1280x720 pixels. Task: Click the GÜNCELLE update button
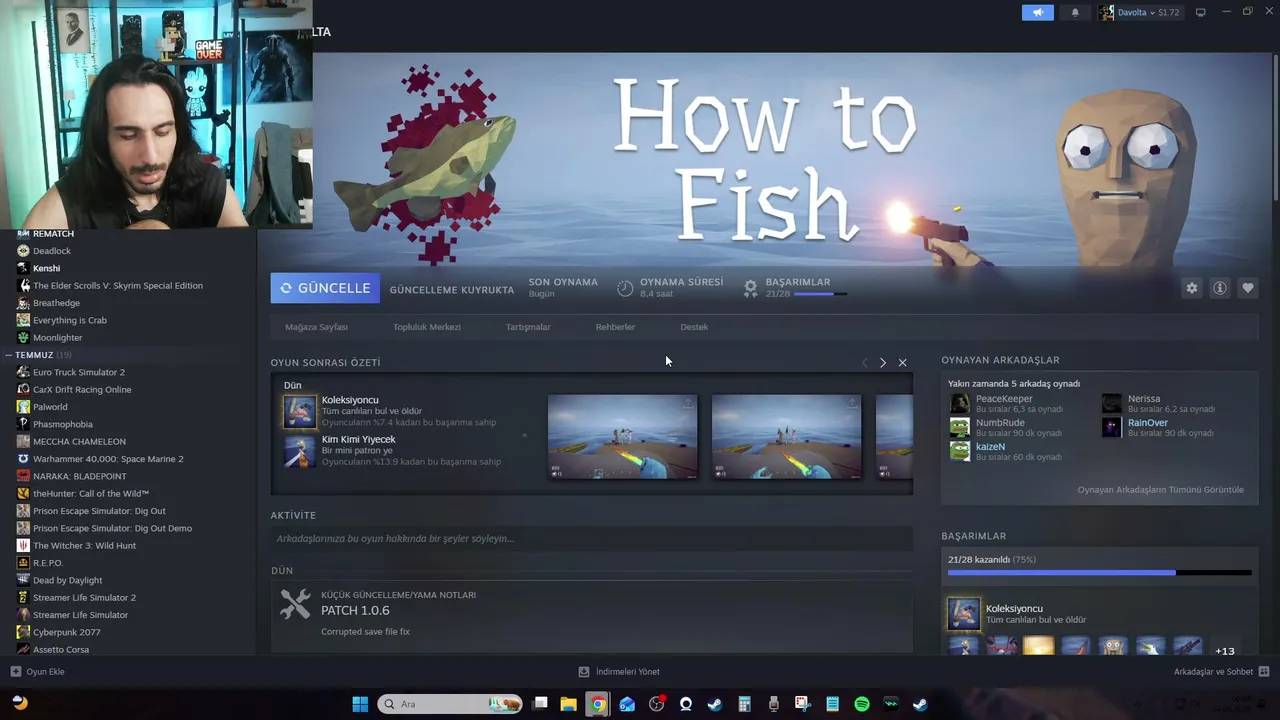325,288
